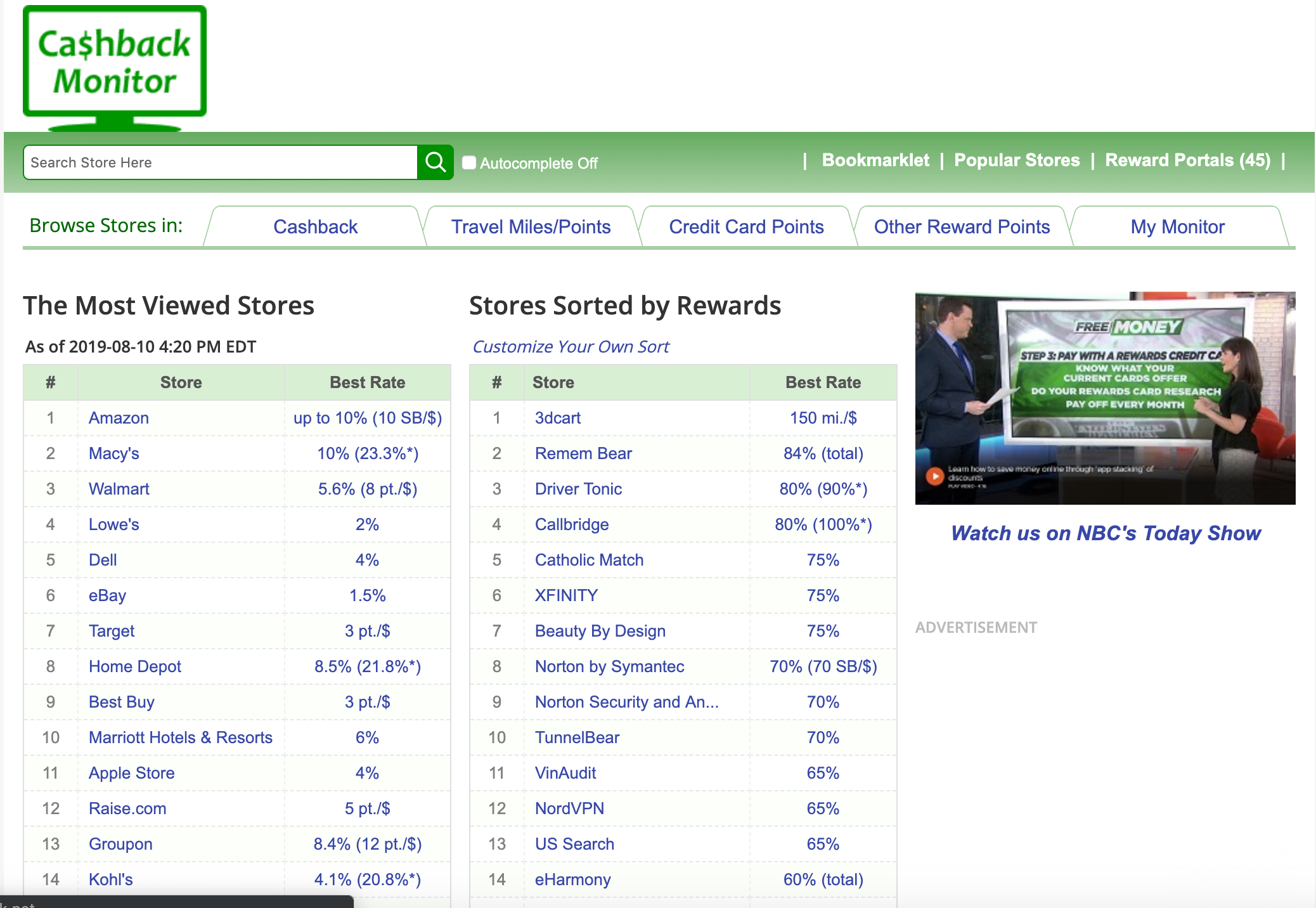Open the Best Buy store link

click(x=122, y=702)
